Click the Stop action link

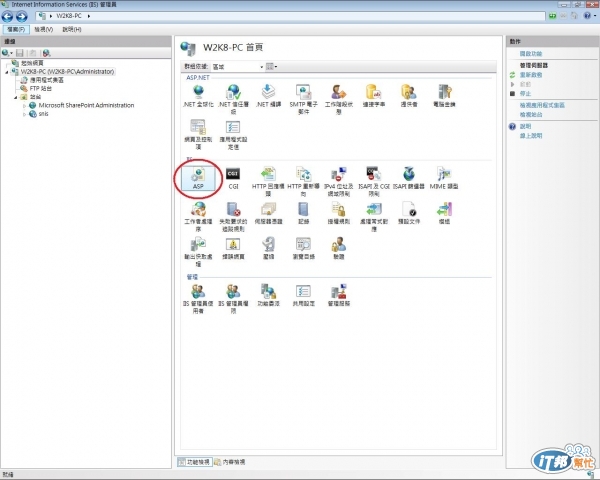coord(525,94)
